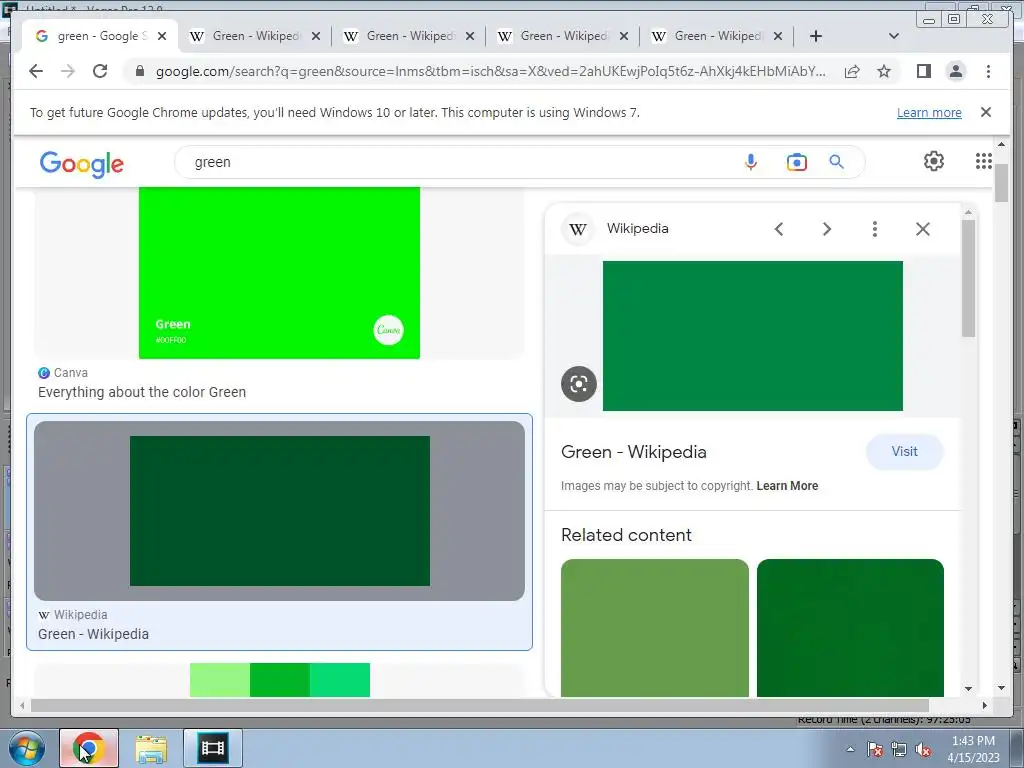Image resolution: width=1024 pixels, height=768 pixels.
Task: Open a new tab with plus button
Action: tap(816, 36)
